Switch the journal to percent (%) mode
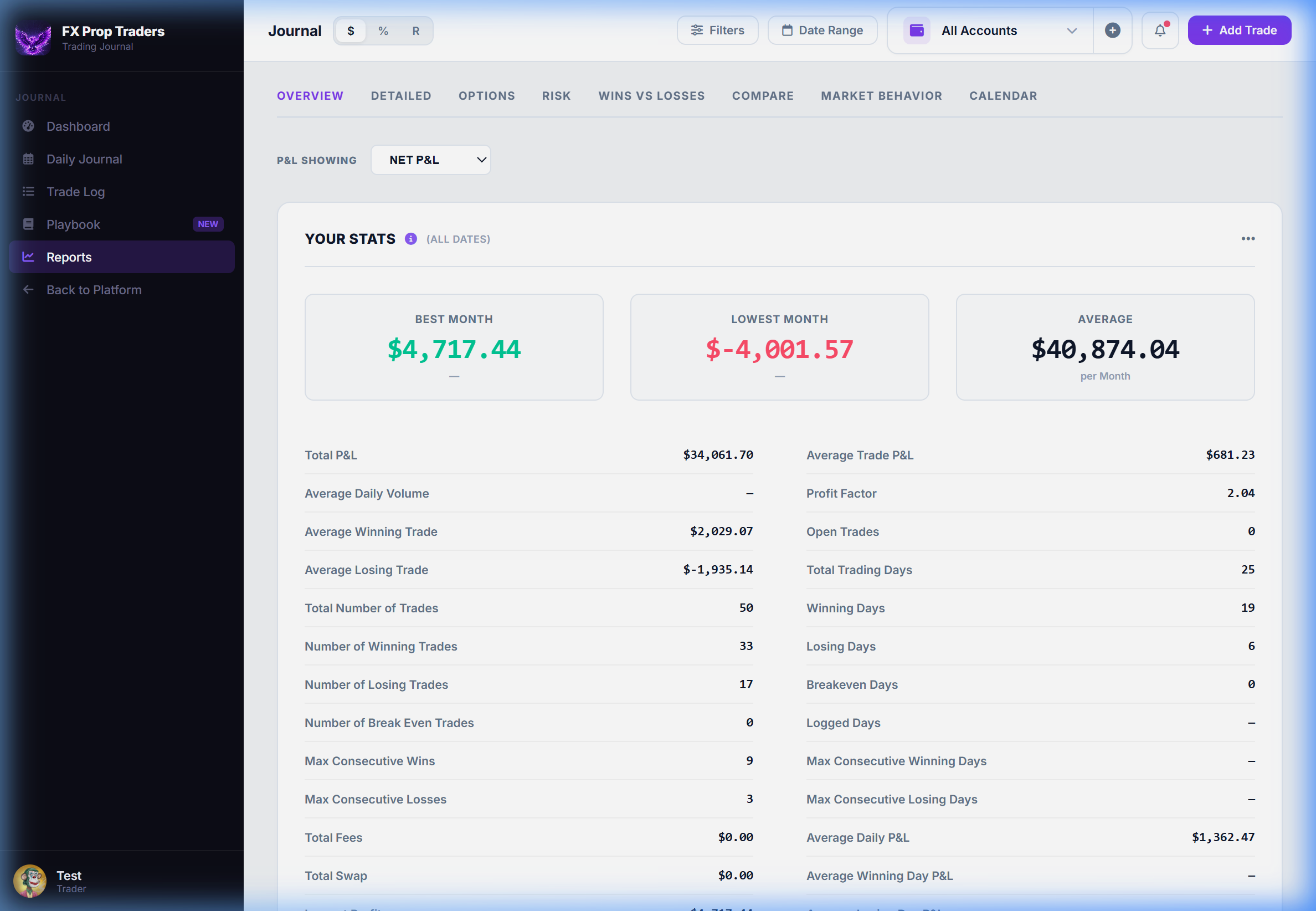Viewport: 1316px width, 911px height. 383,31
